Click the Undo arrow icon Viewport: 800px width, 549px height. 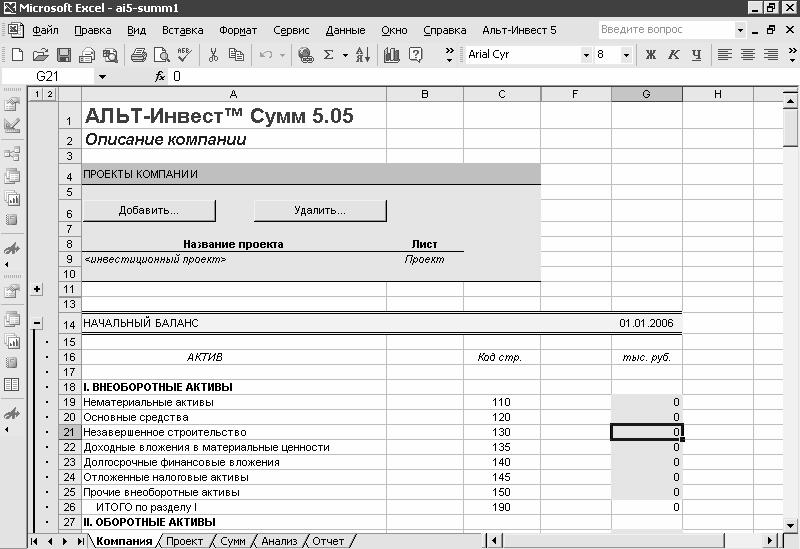(x=266, y=55)
